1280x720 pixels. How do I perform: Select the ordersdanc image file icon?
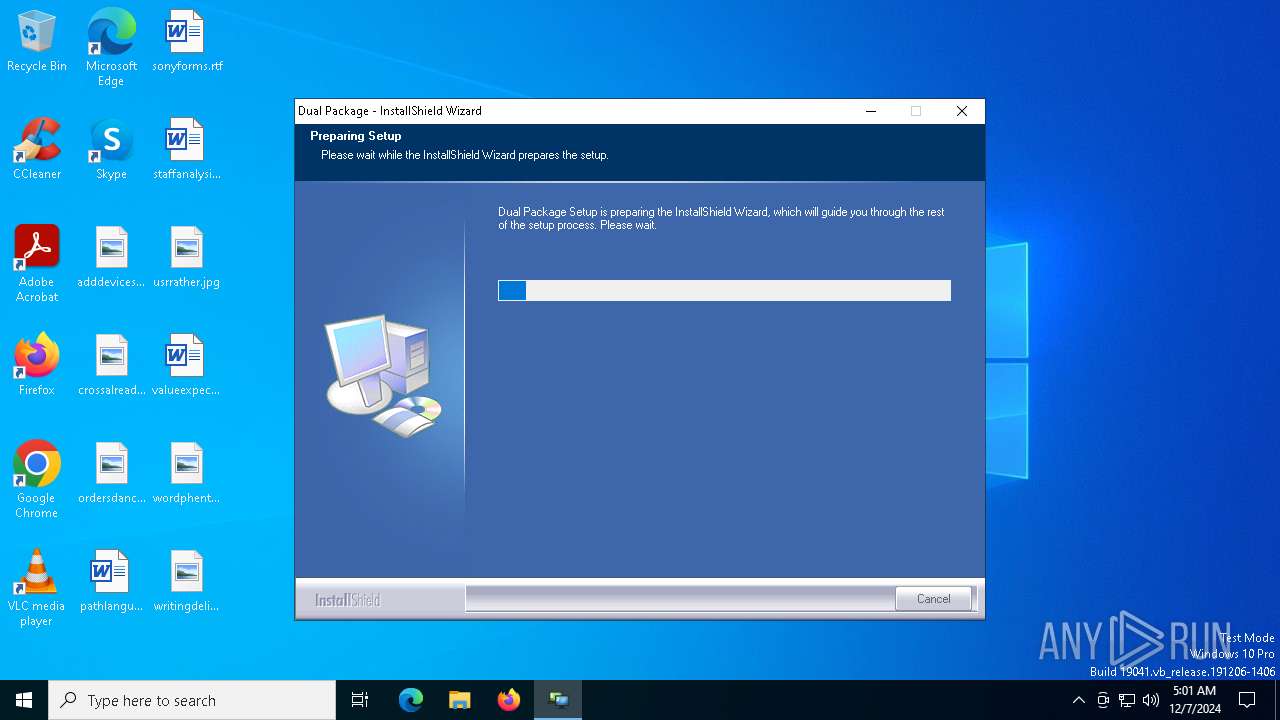(x=111, y=473)
